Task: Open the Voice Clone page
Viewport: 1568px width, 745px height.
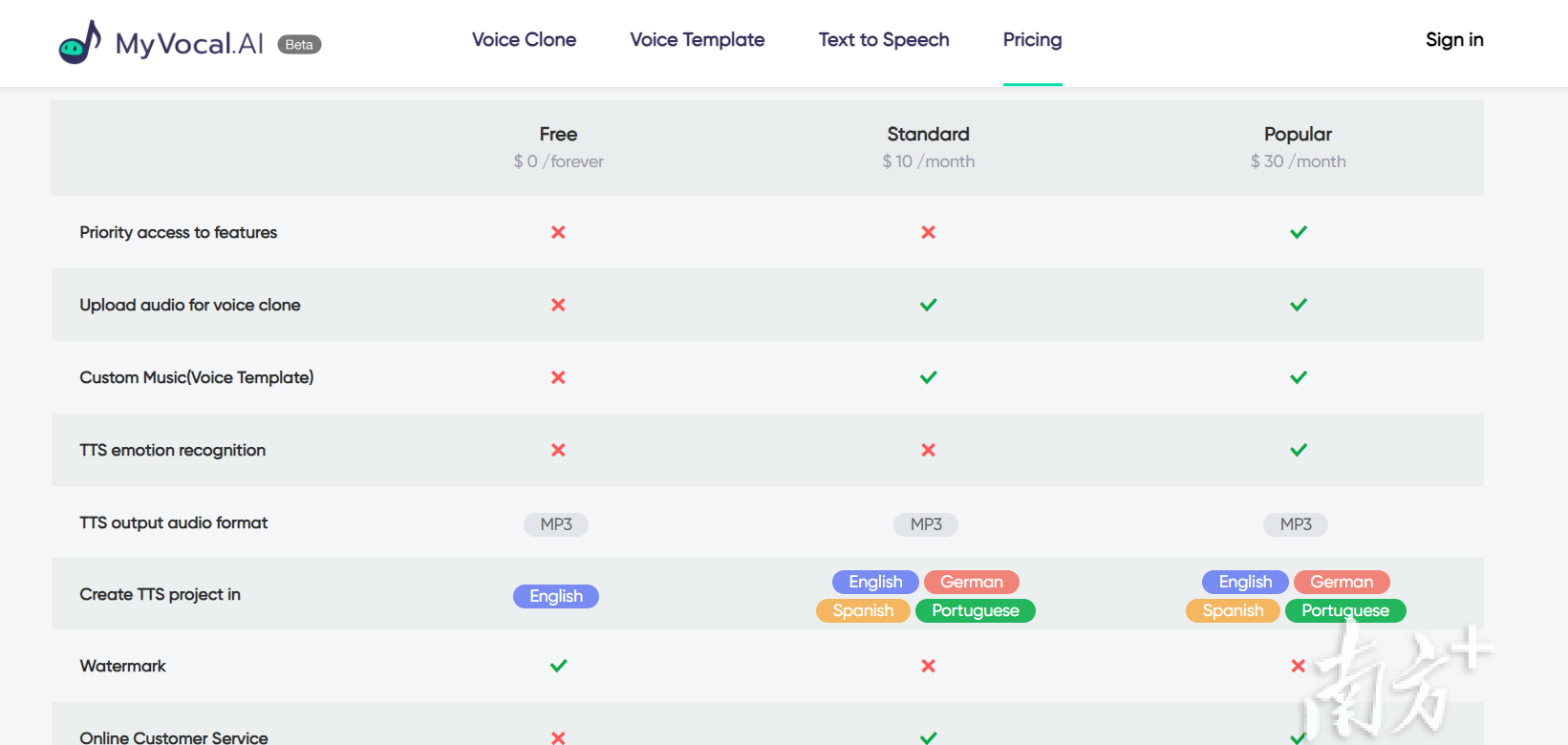Action: (524, 40)
